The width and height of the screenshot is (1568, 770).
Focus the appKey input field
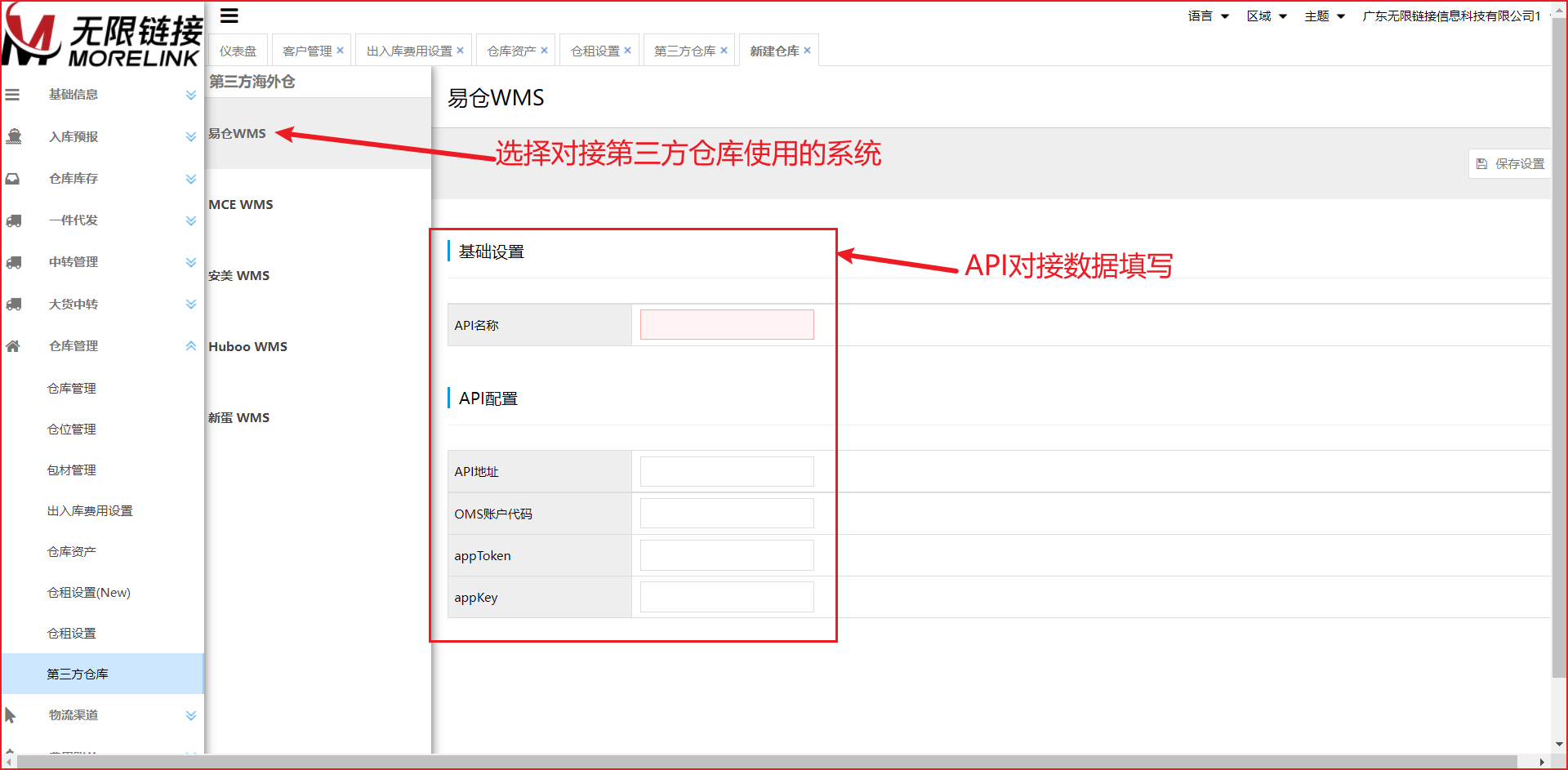[x=727, y=597]
